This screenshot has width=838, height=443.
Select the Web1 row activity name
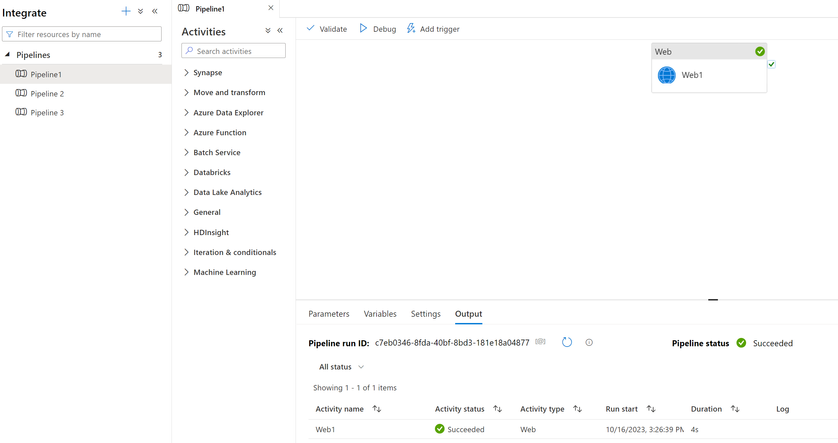click(325, 429)
